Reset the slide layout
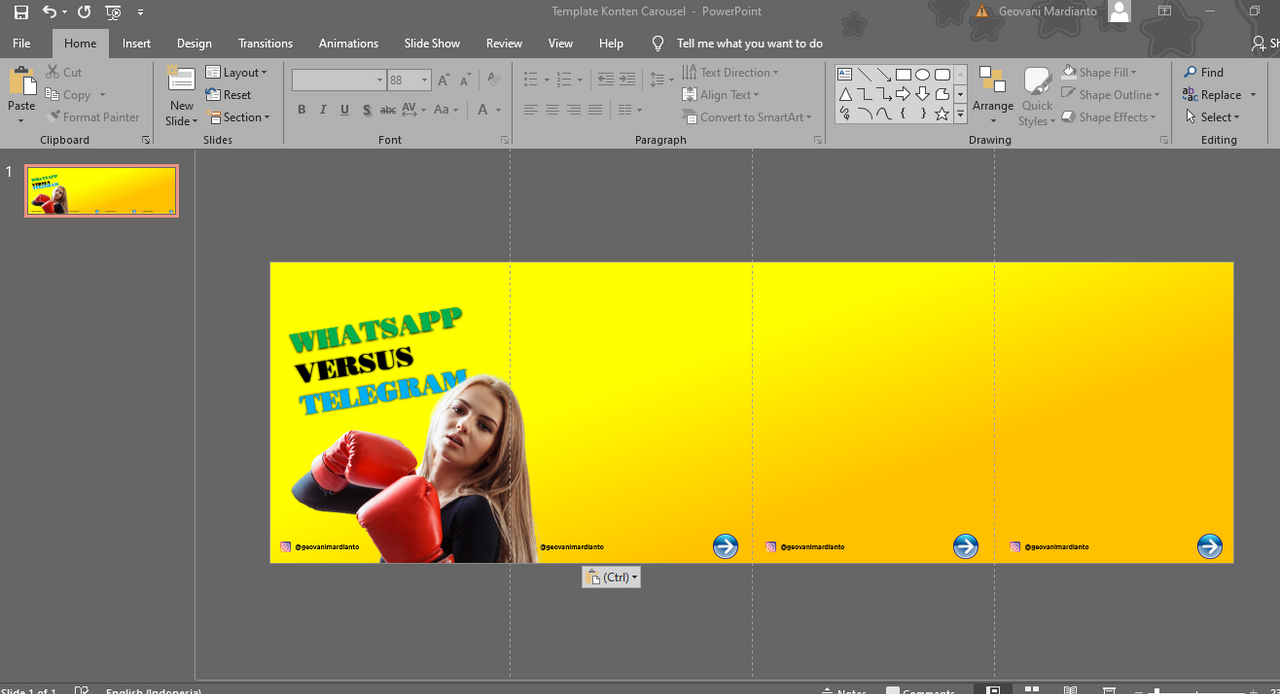The width and height of the screenshot is (1280, 694). point(229,95)
